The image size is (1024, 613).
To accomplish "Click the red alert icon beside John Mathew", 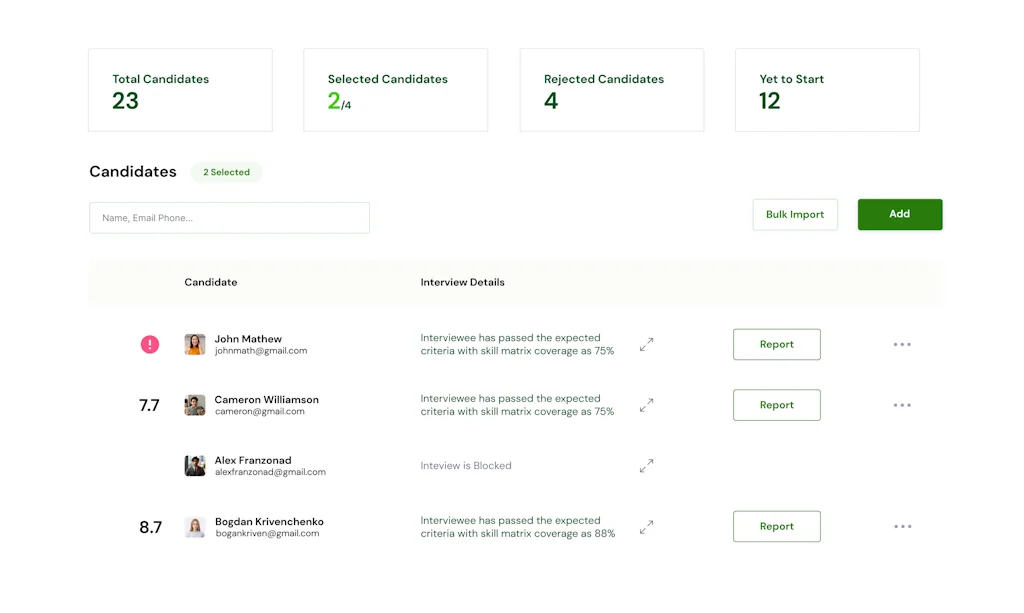I will pos(149,344).
